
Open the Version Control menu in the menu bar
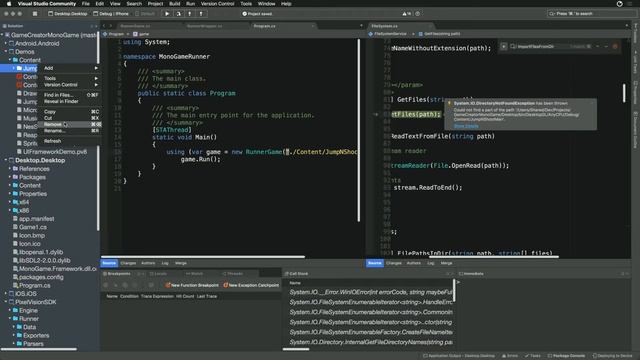pyautogui.click(x=218, y=4)
